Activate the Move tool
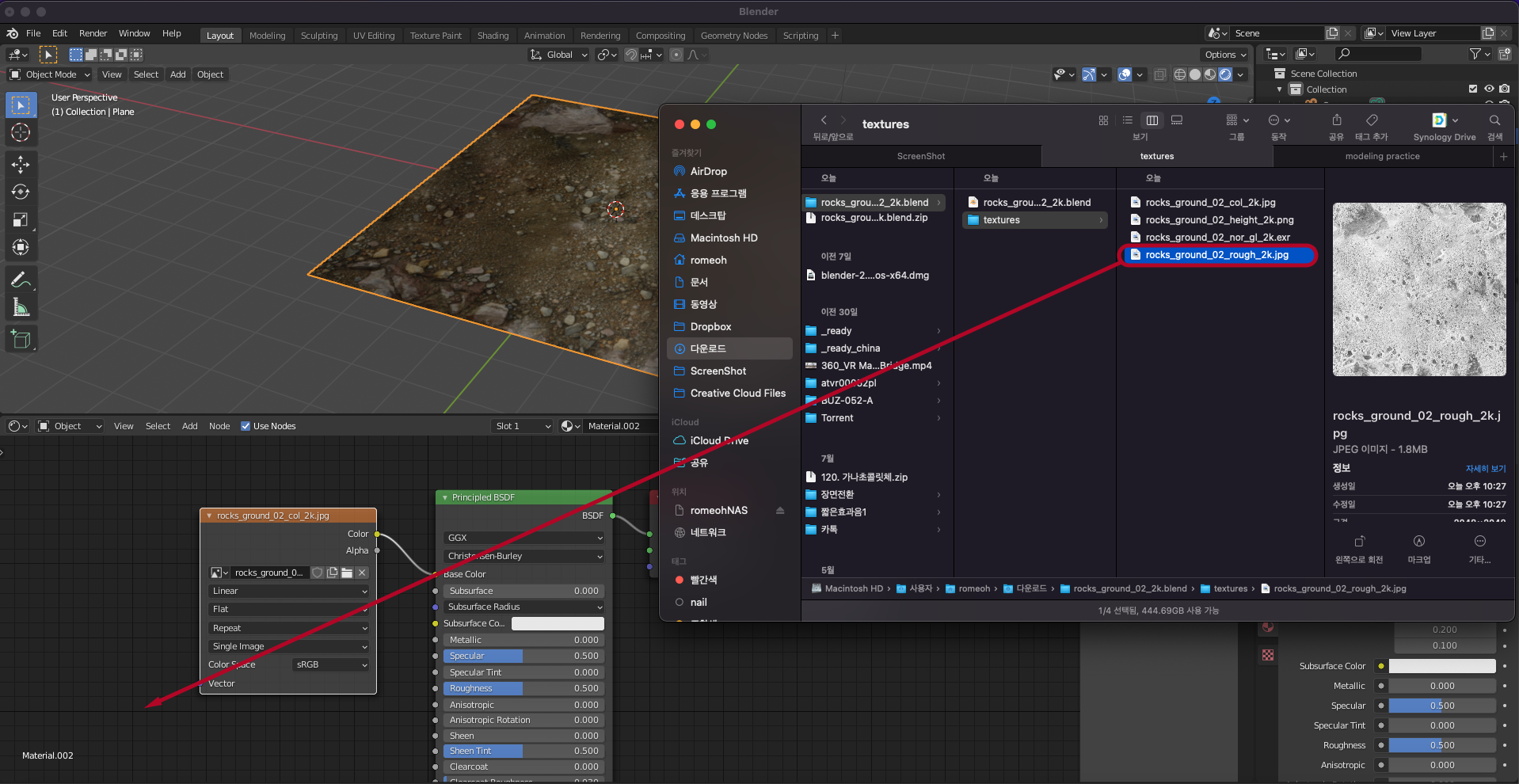1519x784 pixels. coord(21,165)
